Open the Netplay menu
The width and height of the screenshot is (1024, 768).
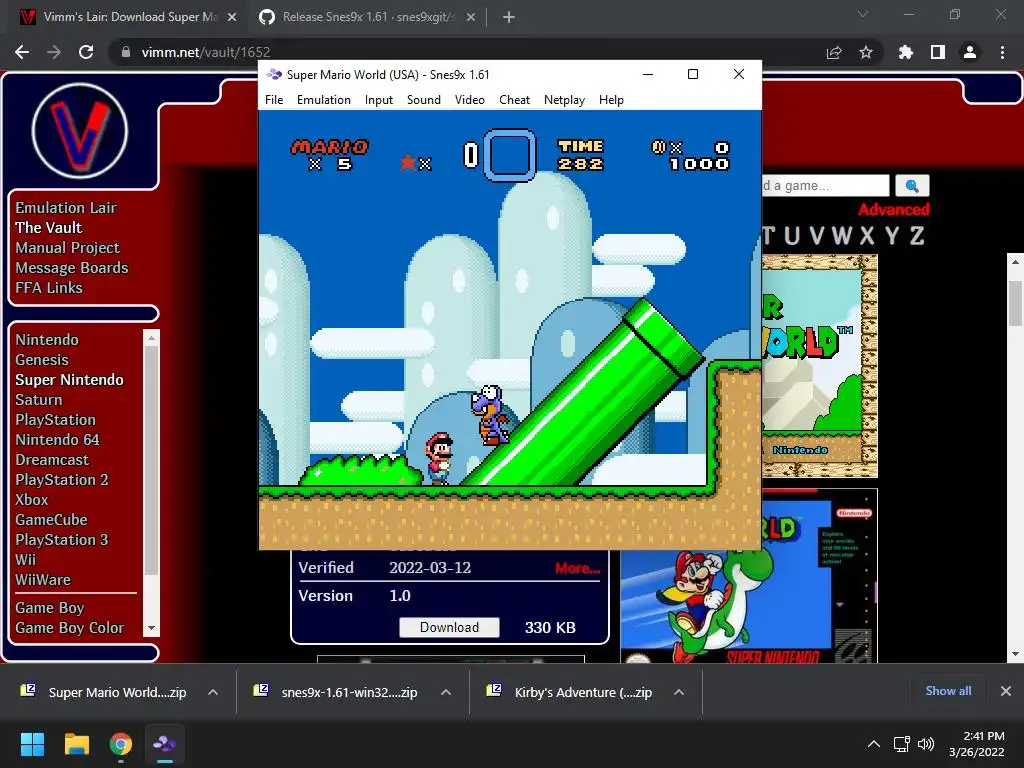tap(564, 100)
